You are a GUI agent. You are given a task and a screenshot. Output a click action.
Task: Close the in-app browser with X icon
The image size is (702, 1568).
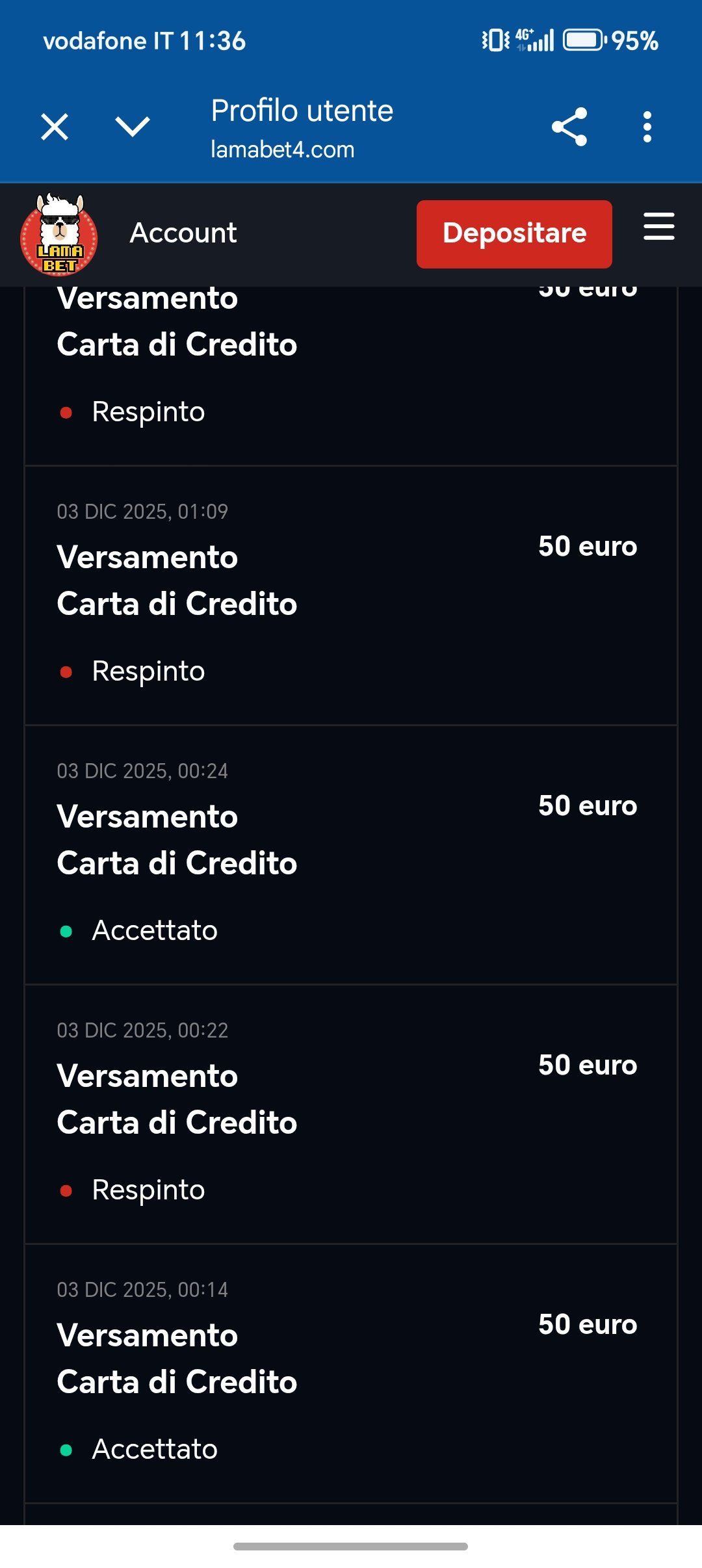(x=55, y=127)
